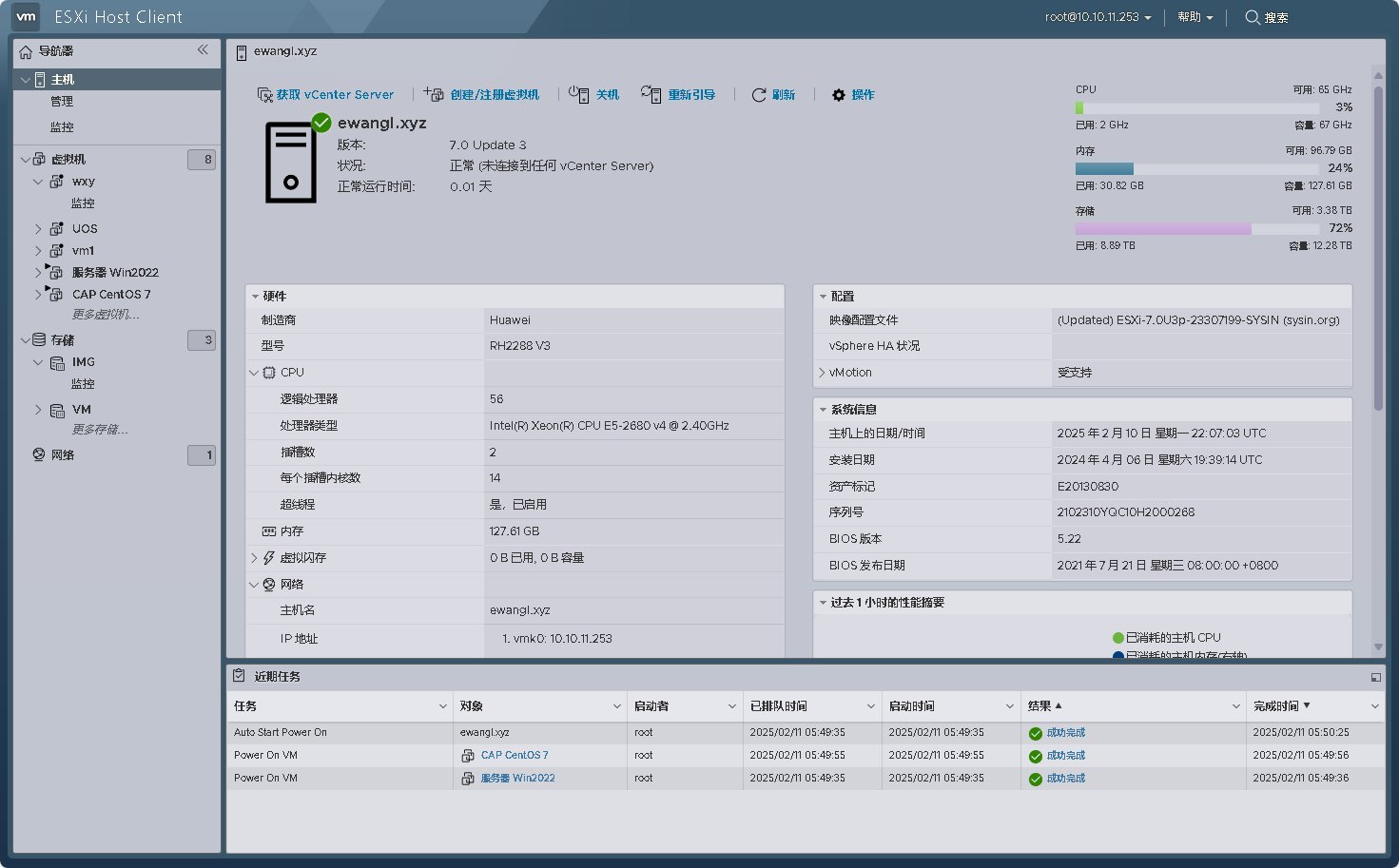Screen dimensions: 1399x868
Task: Collapse the 主机 tree node
Action: [x=25, y=80]
